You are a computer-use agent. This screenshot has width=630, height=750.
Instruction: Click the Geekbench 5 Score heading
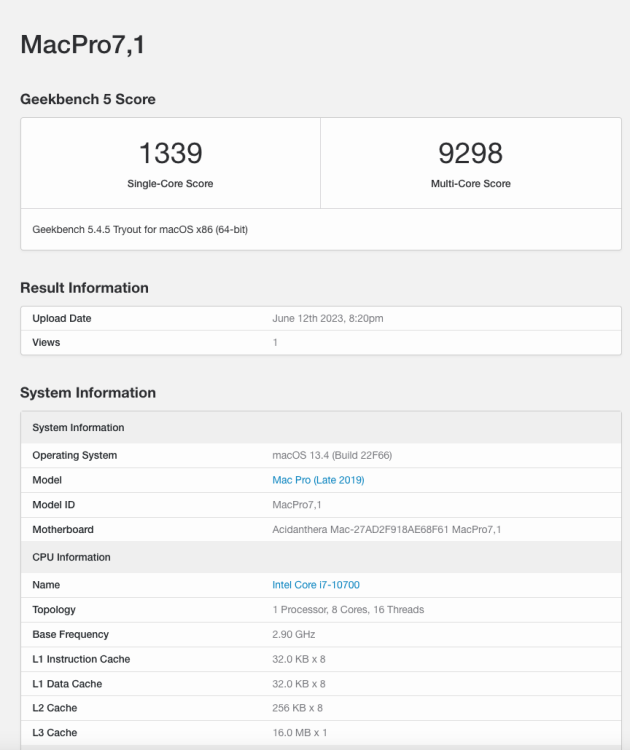pyautogui.click(x=88, y=99)
